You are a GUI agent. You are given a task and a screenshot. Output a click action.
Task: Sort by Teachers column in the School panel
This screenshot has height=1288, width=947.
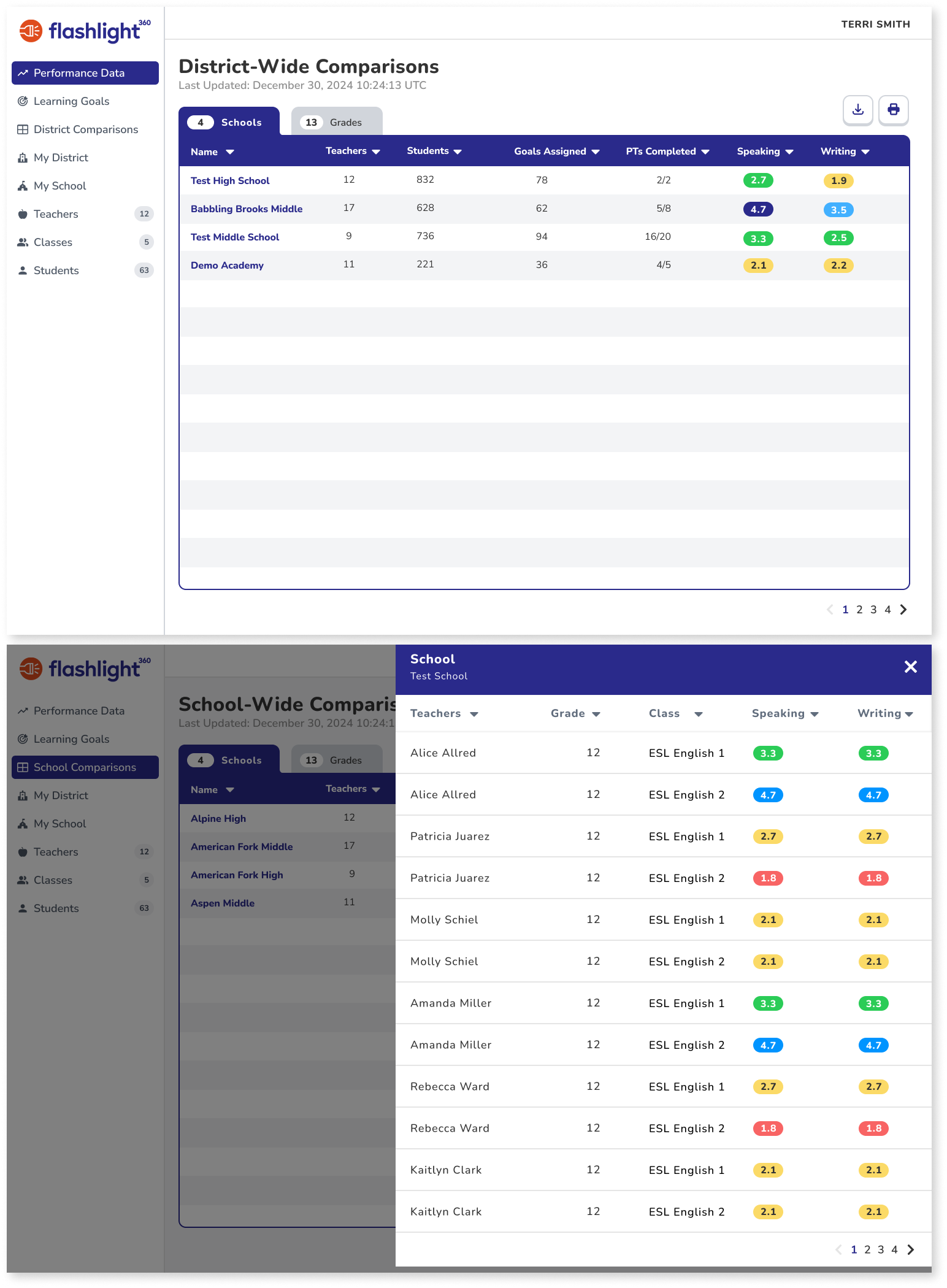tap(444, 713)
